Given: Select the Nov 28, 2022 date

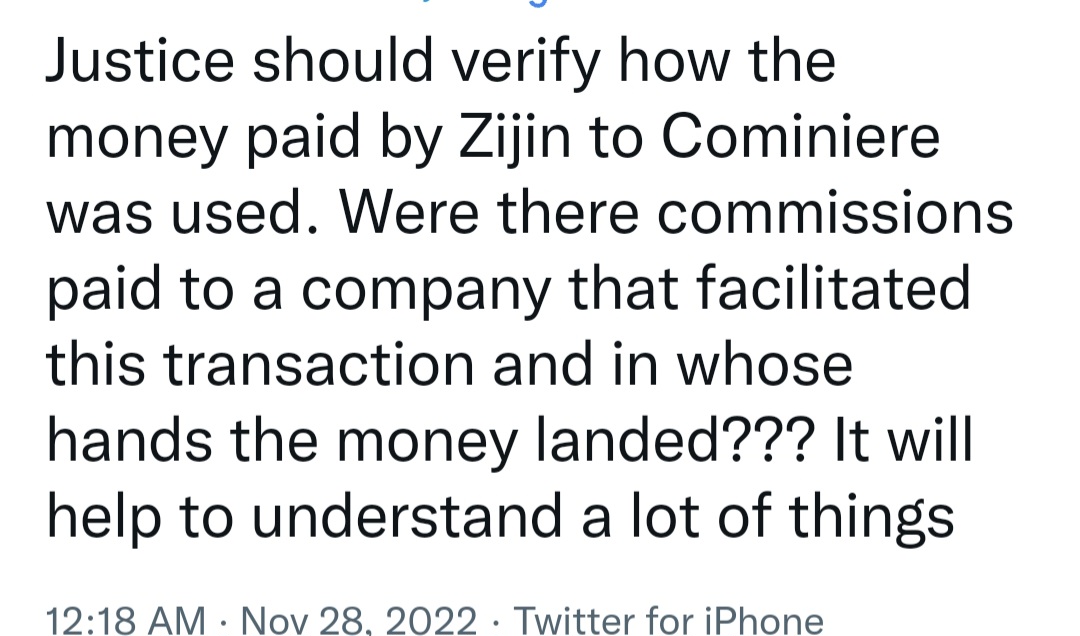Looking at the screenshot, I should pyautogui.click(x=359, y=619).
